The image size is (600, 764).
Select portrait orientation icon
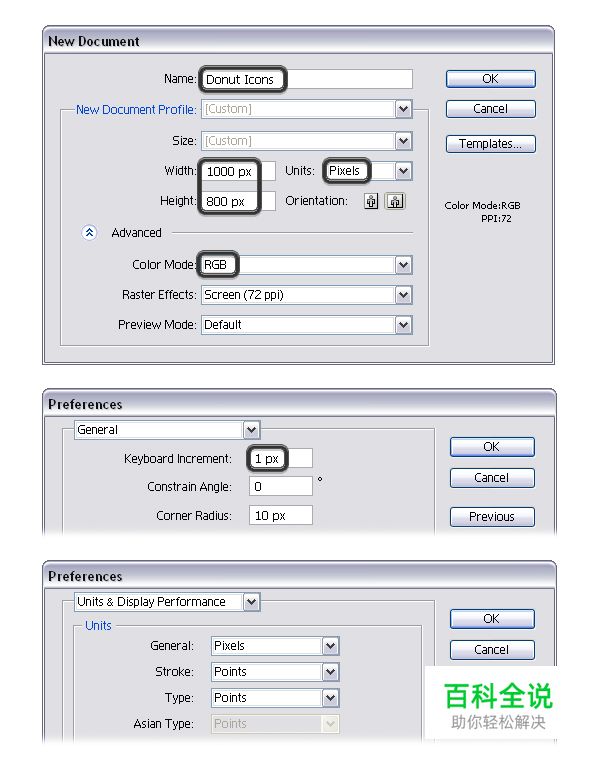pyautogui.click(x=372, y=201)
